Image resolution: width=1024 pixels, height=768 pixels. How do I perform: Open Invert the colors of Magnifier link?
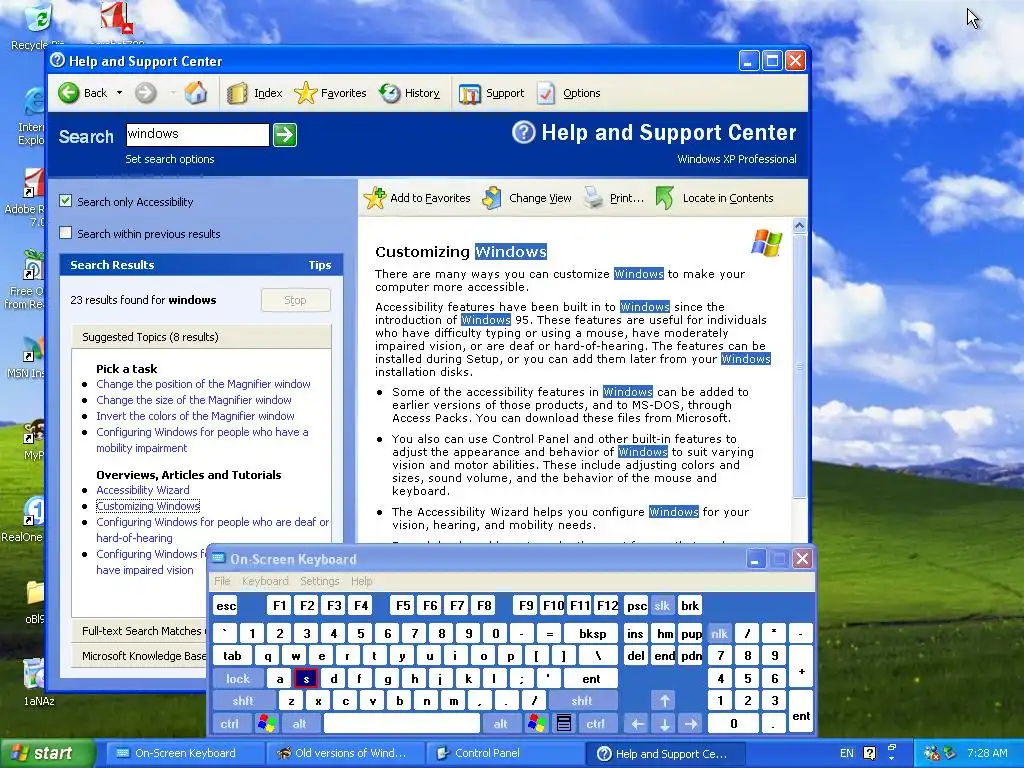point(195,416)
